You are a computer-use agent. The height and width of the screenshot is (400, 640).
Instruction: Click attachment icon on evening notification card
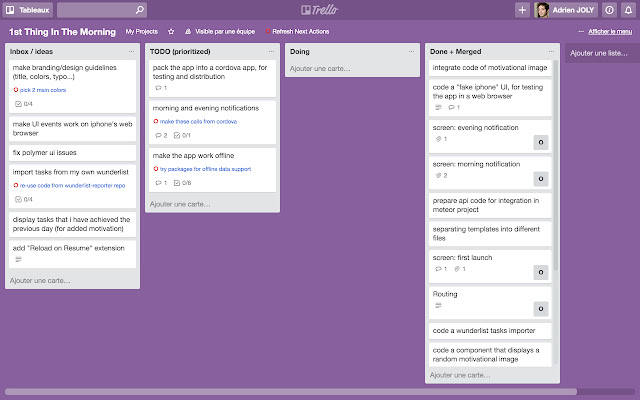[438, 139]
